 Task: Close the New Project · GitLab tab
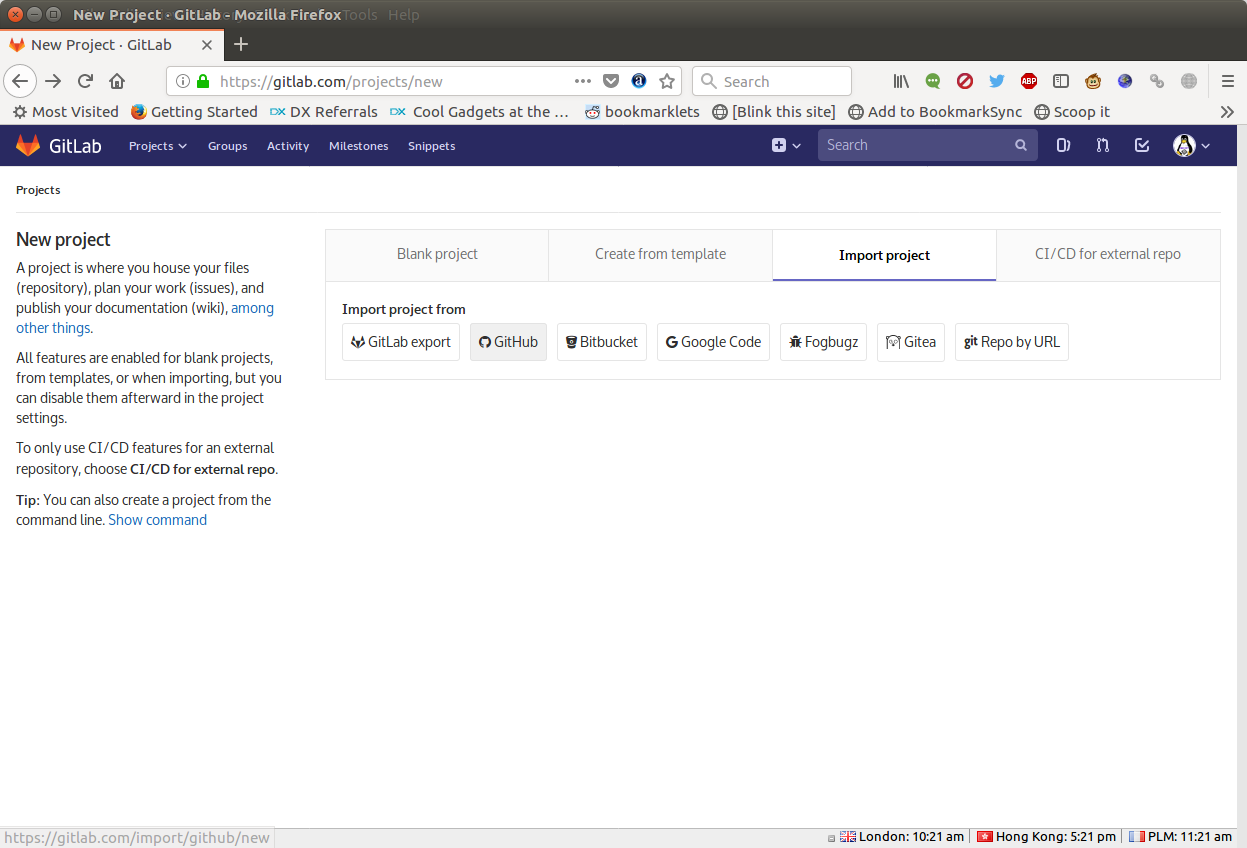coord(207,44)
